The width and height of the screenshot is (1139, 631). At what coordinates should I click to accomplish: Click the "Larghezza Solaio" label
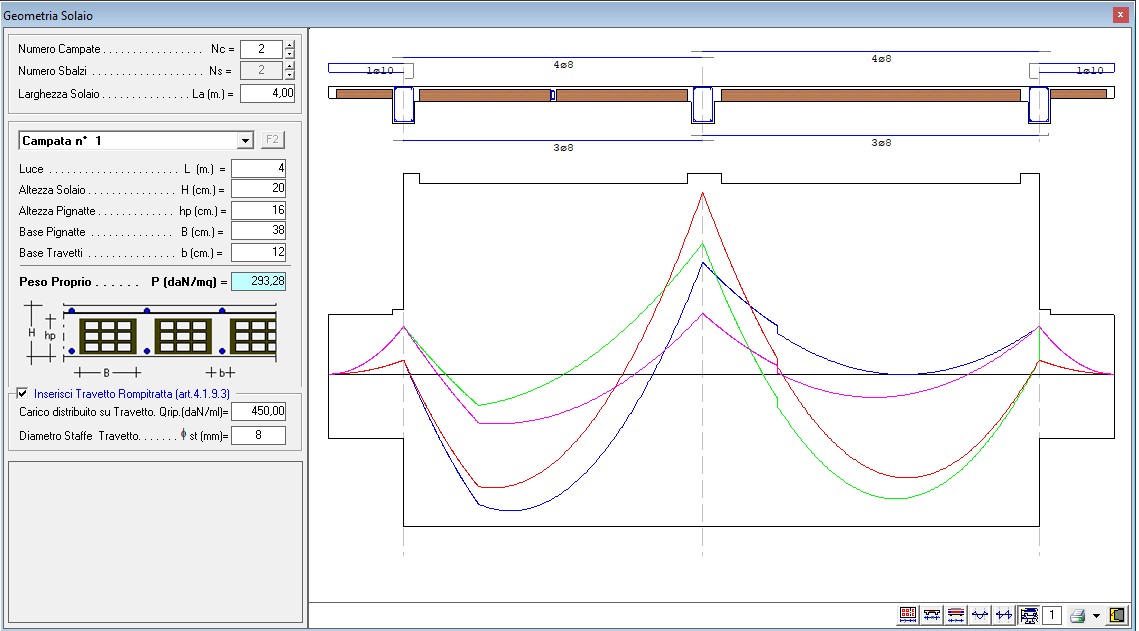point(59,94)
